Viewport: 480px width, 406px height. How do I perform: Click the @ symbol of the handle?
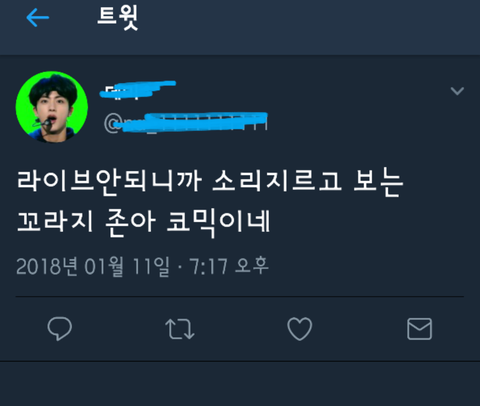112,123
